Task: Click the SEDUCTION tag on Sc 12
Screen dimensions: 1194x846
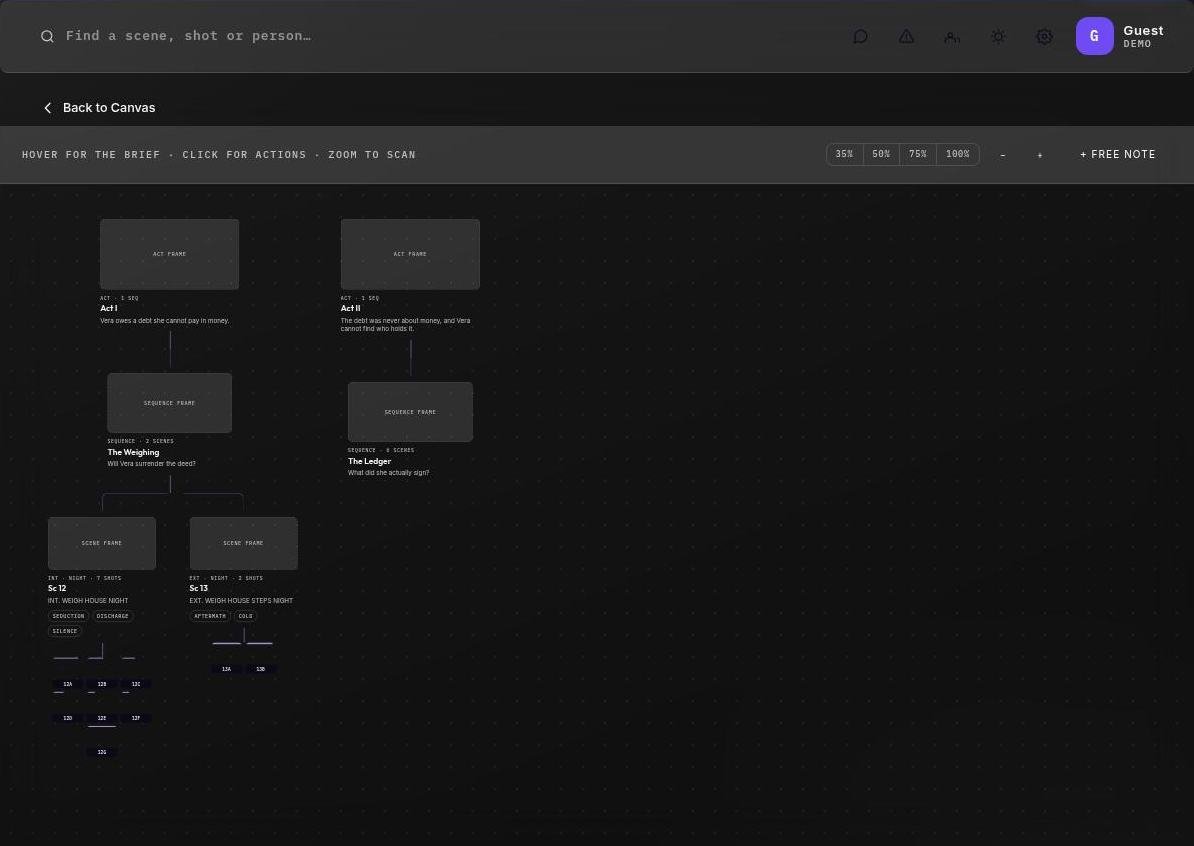Action: [69, 616]
